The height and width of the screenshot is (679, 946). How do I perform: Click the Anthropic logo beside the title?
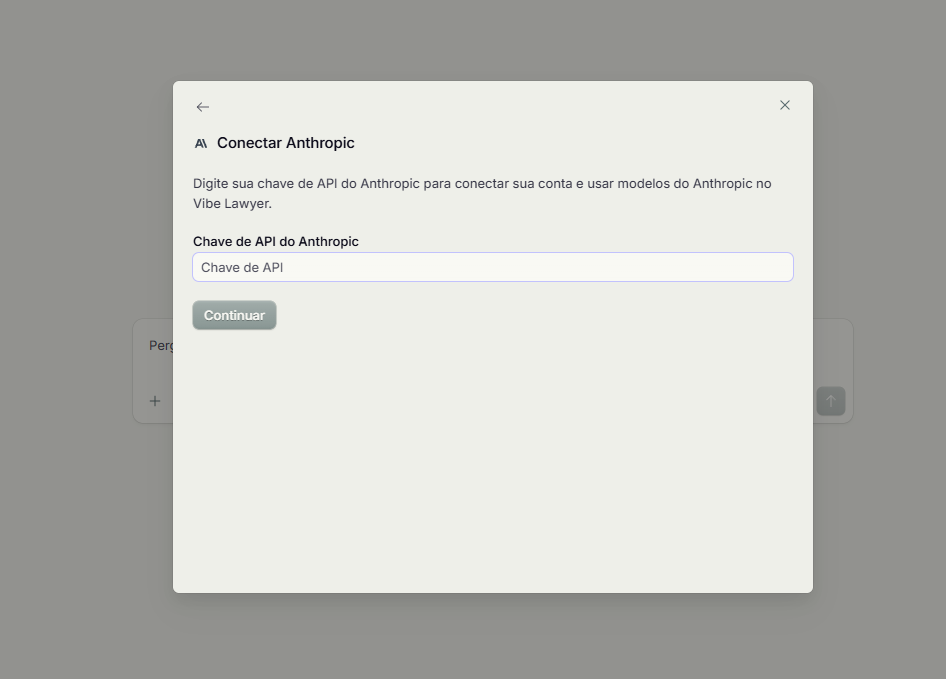click(x=201, y=144)
